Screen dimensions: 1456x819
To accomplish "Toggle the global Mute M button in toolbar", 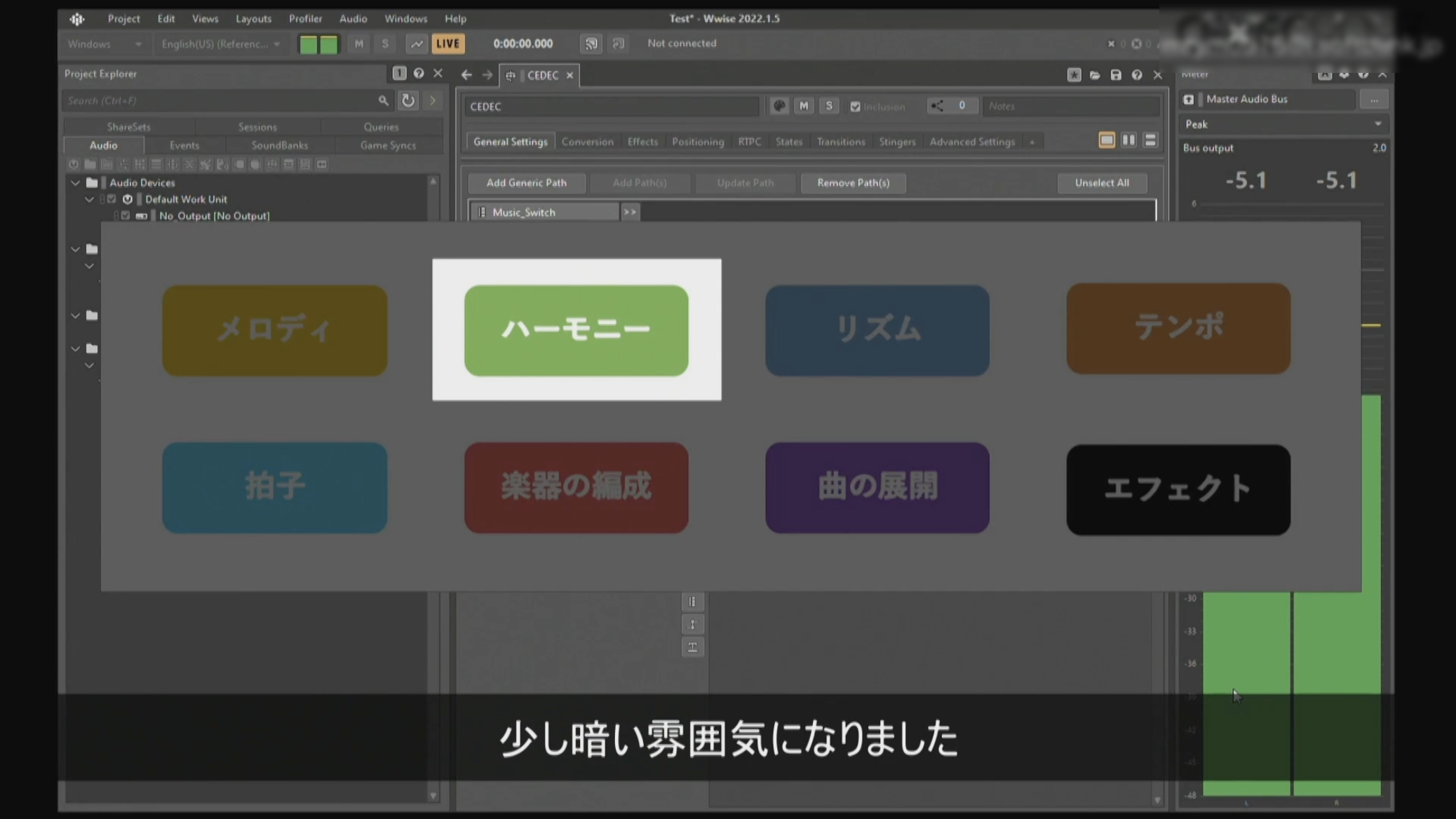I will pos(359,43).
